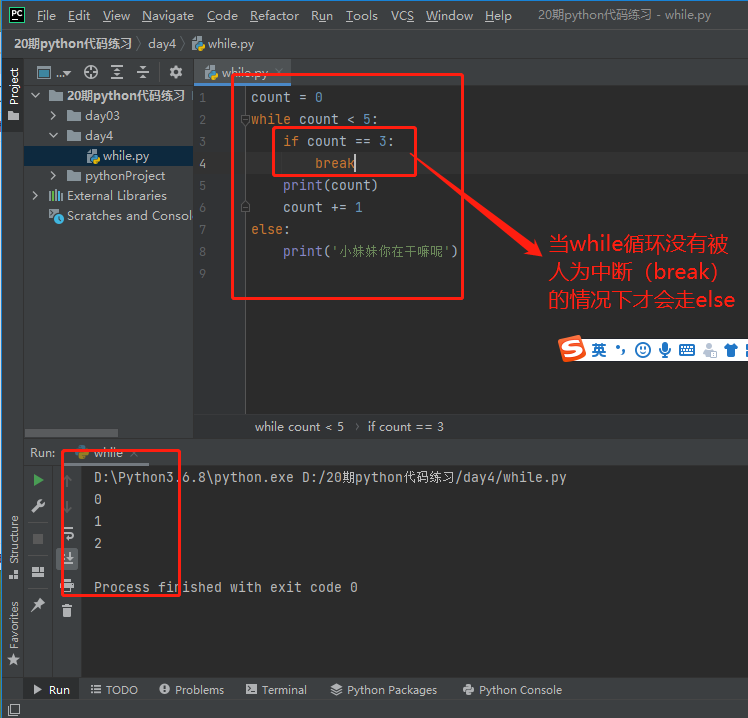Open the File menu
The height and width of the screenshot is (718, 748).
pos(46,16)
